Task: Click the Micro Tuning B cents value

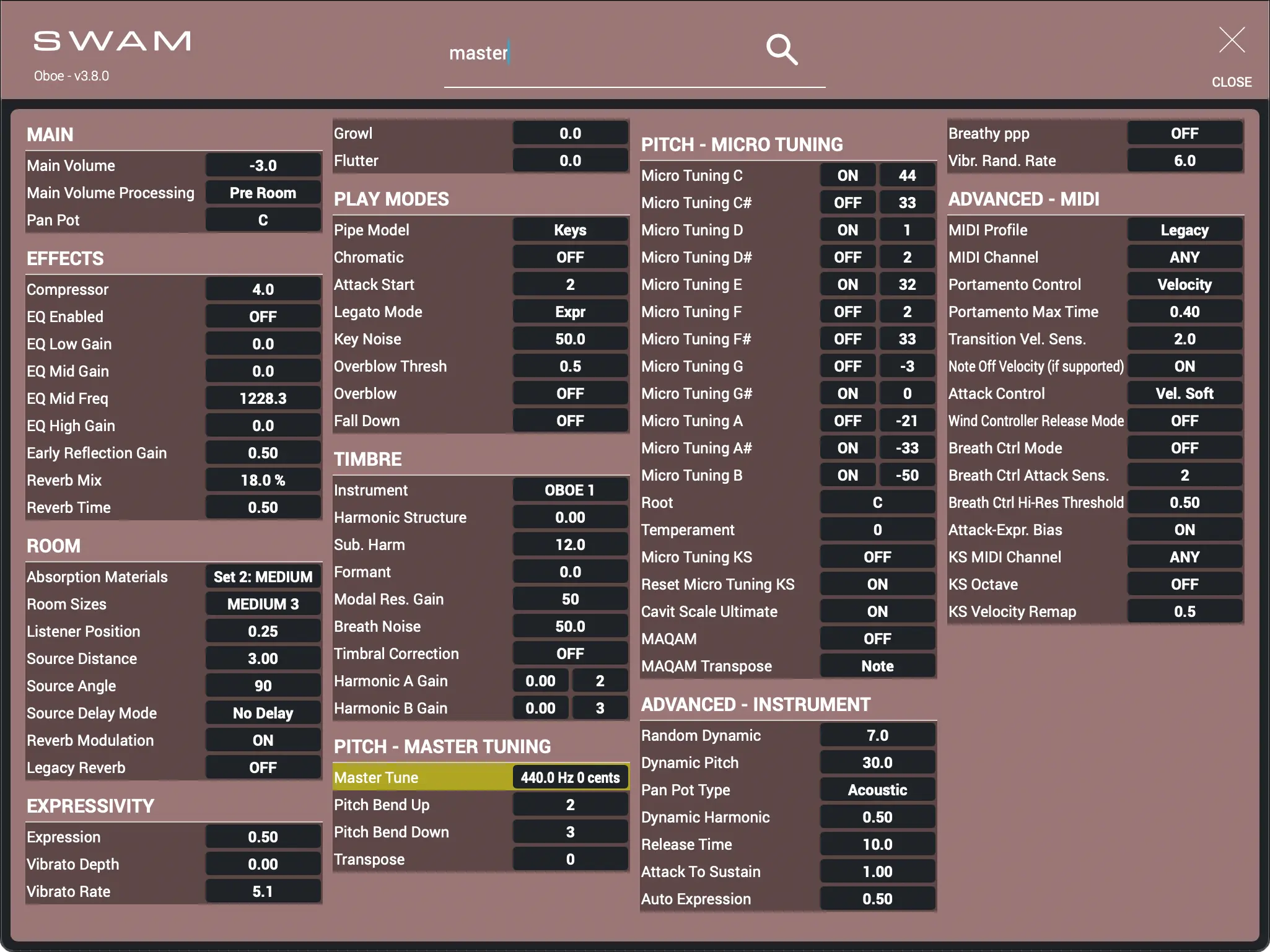Action: click(x=906, y=475)
